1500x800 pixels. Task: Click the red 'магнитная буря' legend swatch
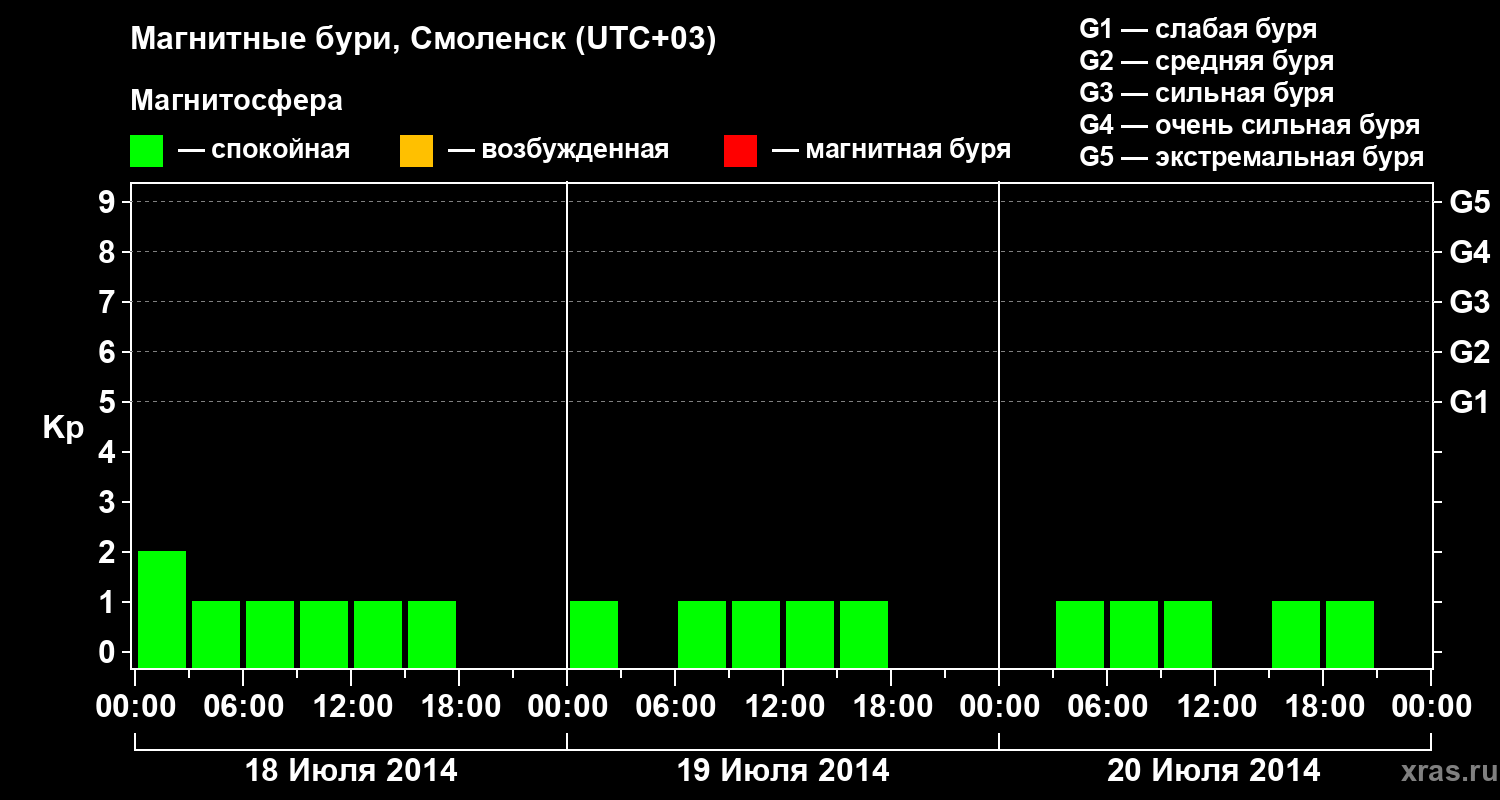pyautogui.click(x=740, y=151)
